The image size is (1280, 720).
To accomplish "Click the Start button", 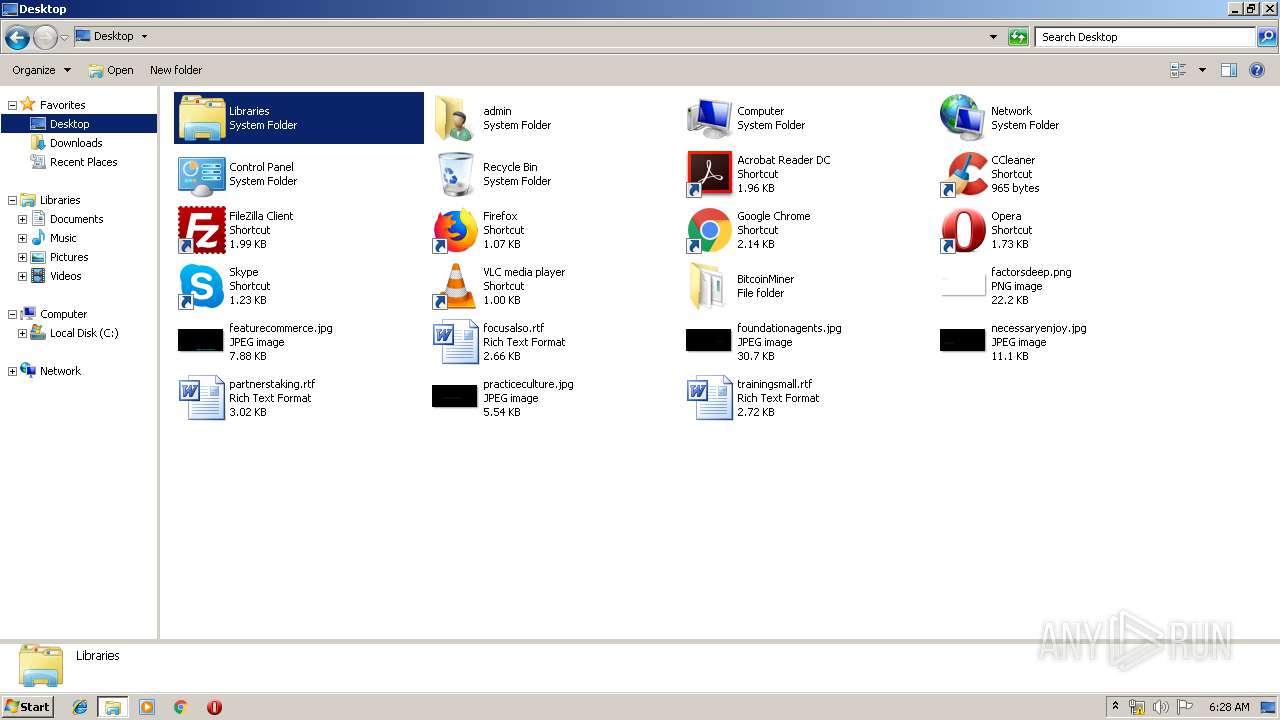I will (28, 706).
